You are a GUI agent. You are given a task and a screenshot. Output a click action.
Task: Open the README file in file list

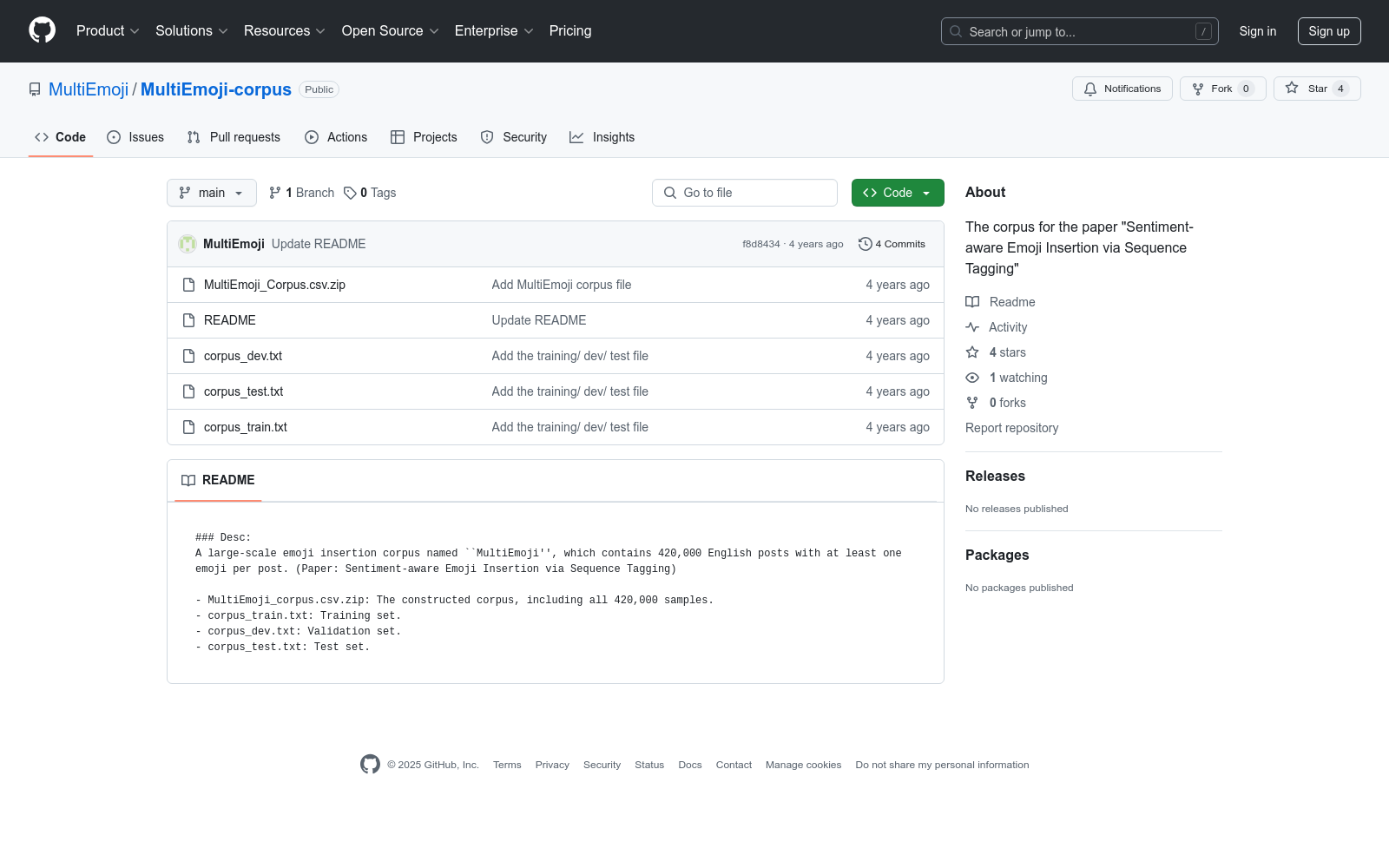(230, 320)
